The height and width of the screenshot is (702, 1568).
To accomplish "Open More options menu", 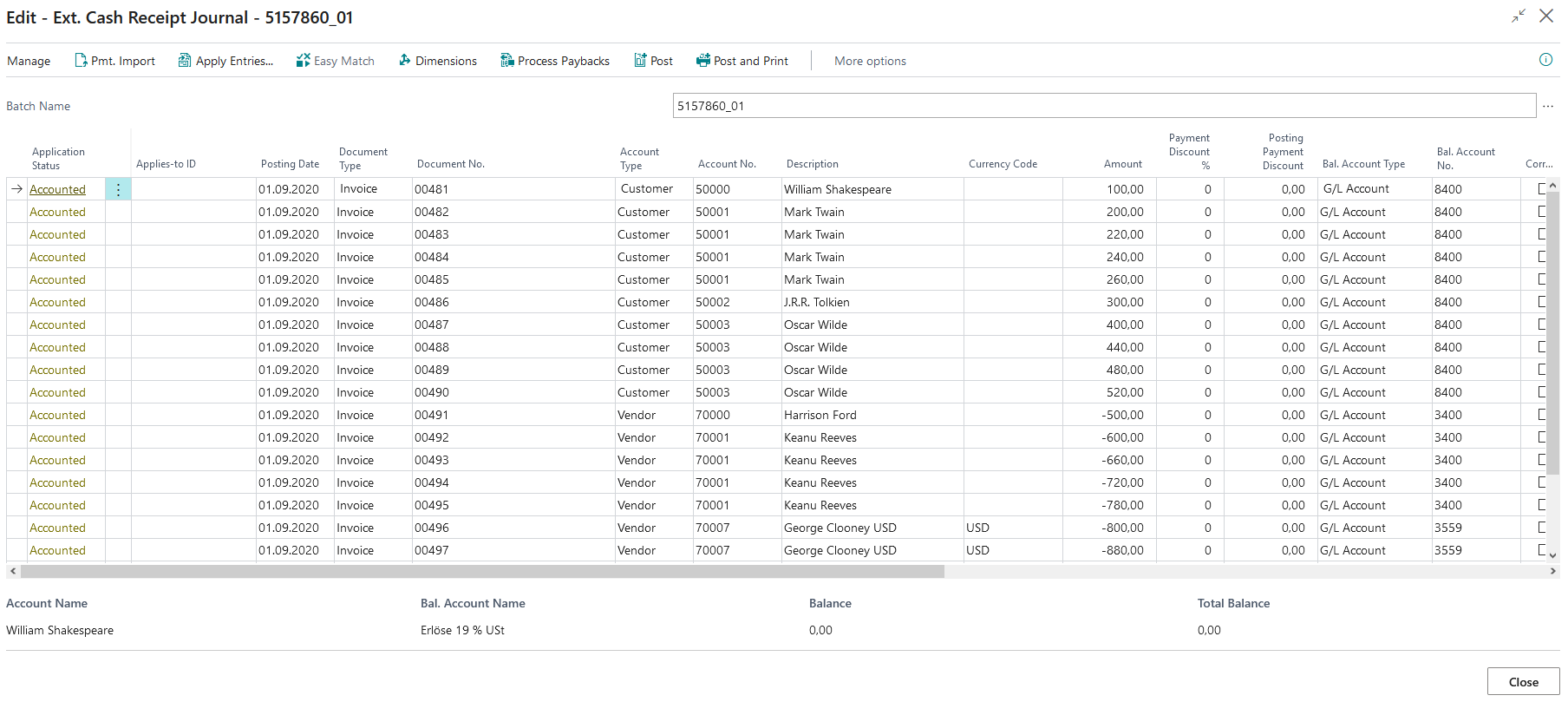I will [x=870, y=61].
